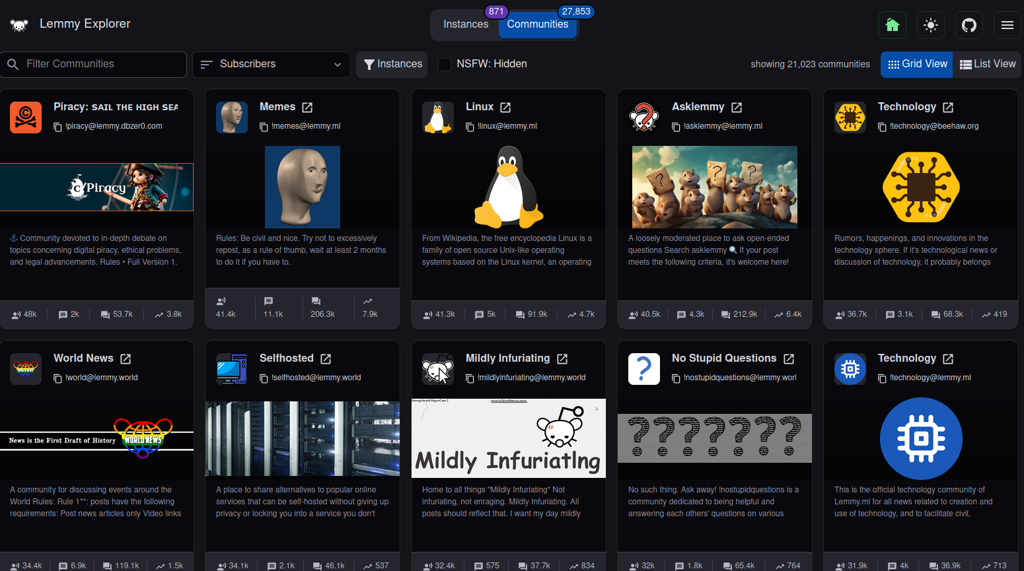Open the GitHub repository icon
Image resolution: width=1024 pixels, height=571 pixels.
point(968,25)
